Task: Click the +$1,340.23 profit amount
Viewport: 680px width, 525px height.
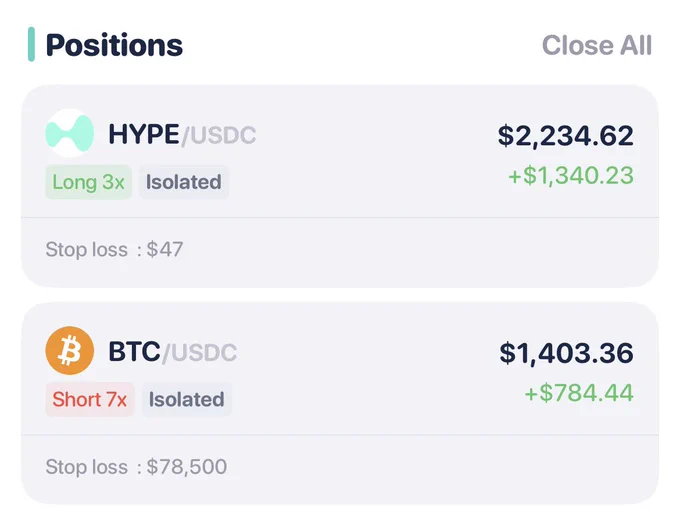Action: click(x=571, y=176)
